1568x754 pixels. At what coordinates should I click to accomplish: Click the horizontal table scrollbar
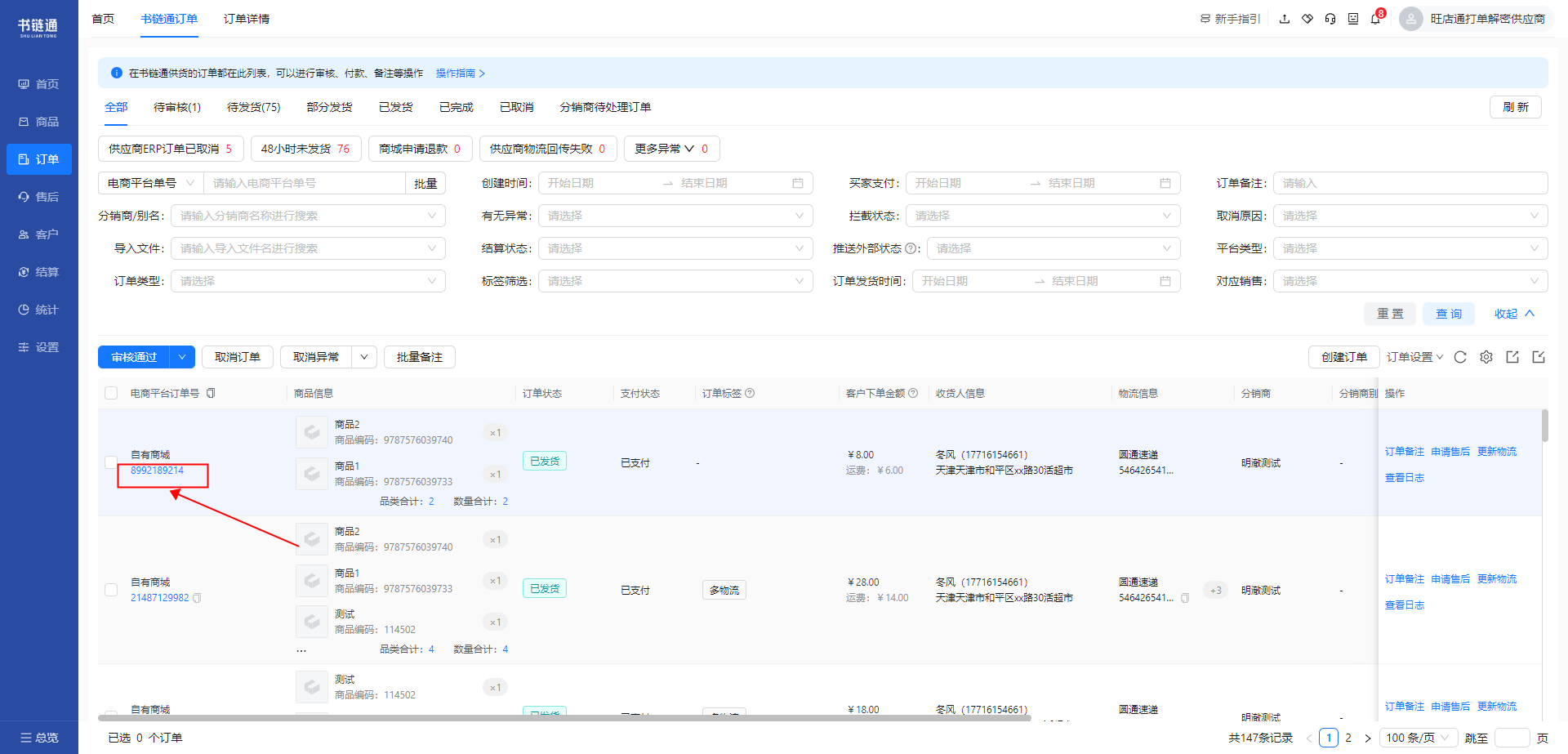[564, 718]
